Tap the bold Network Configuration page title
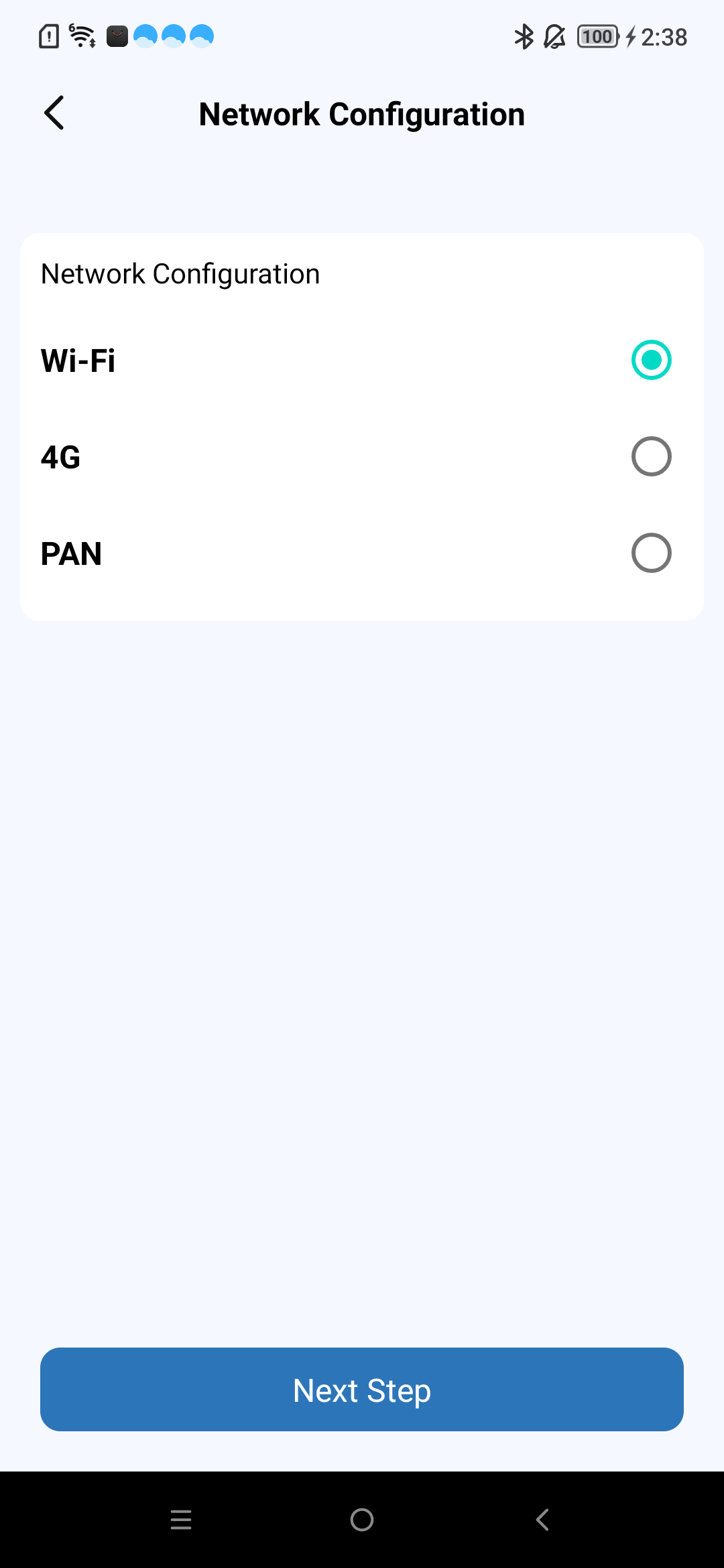 (x=362, y=114)
